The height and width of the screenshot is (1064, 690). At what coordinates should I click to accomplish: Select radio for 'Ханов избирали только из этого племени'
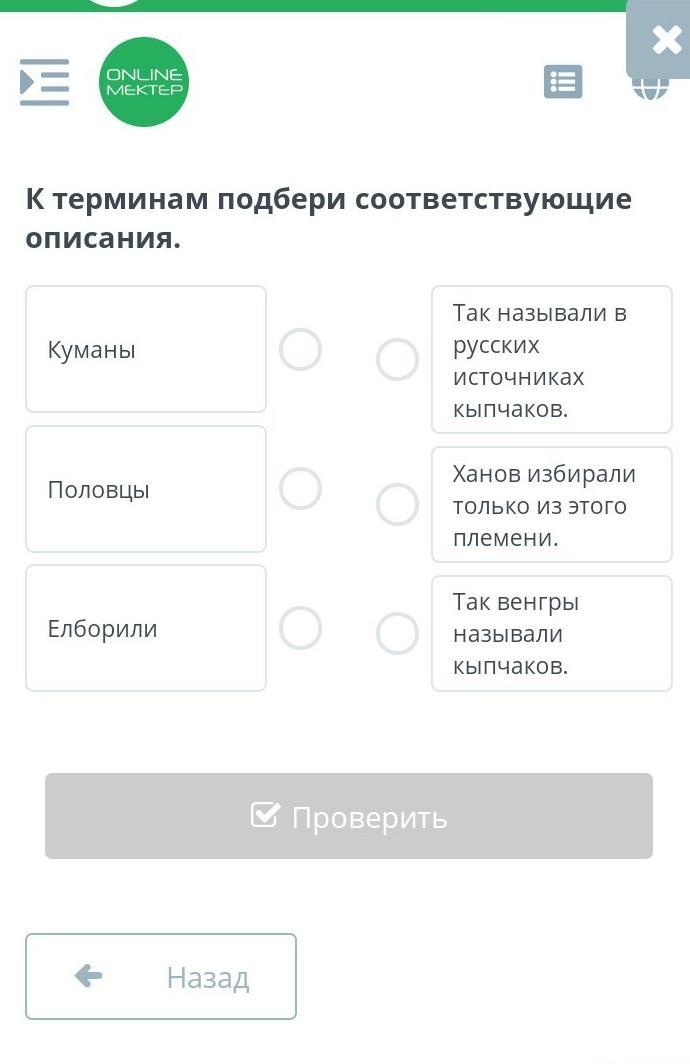pos(398,504)
